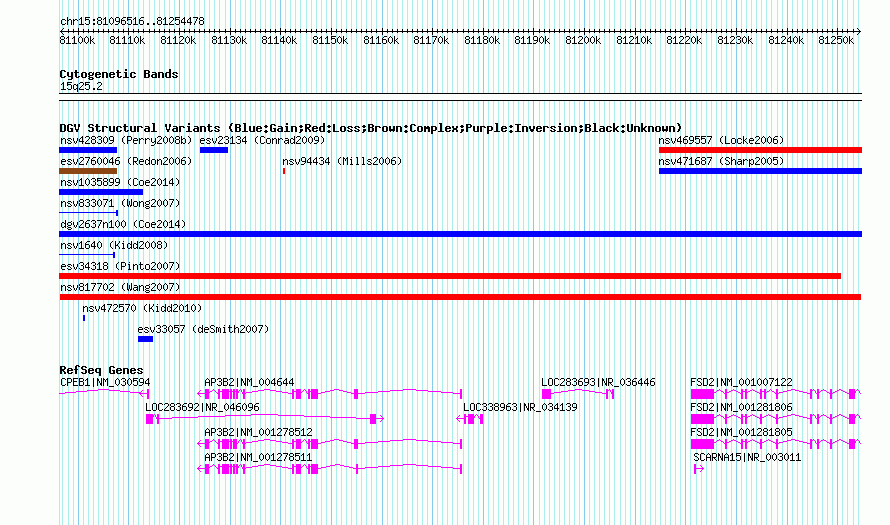The height and width of the screenshot is (525, 890).
Task: Click the esv33057 (deSmith2007) label
Action: [x=203, y=329]
